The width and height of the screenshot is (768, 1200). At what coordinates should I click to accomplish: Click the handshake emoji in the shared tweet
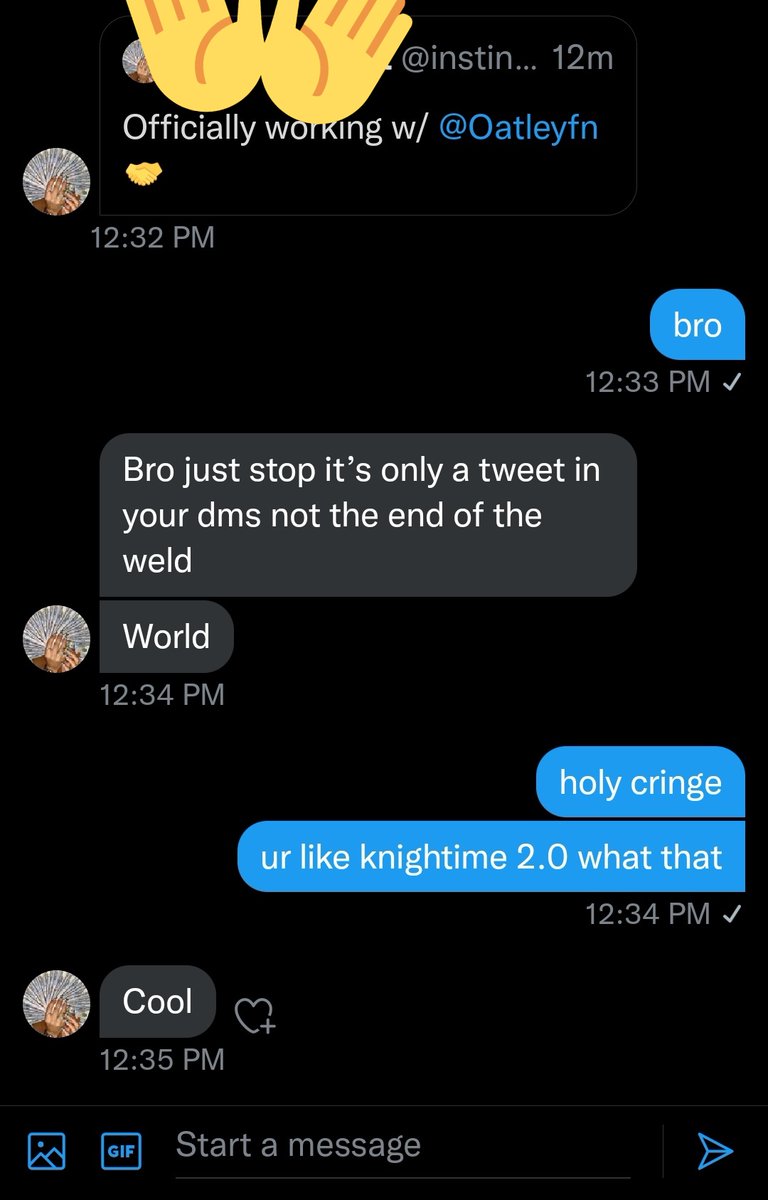(x=143, y=176)
